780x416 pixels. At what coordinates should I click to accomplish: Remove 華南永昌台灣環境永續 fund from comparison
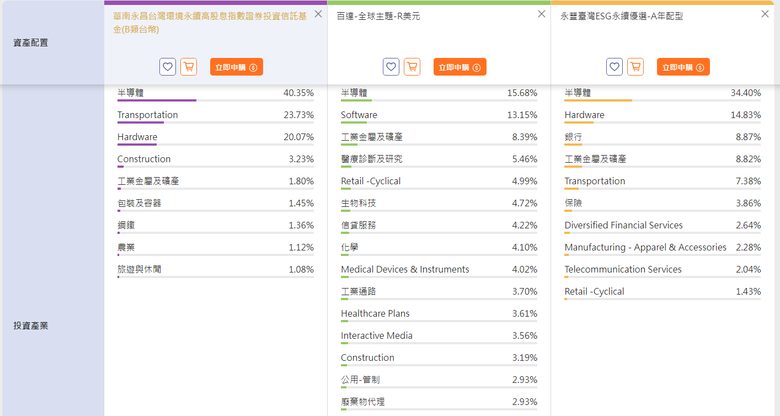(x=318, y=14)
